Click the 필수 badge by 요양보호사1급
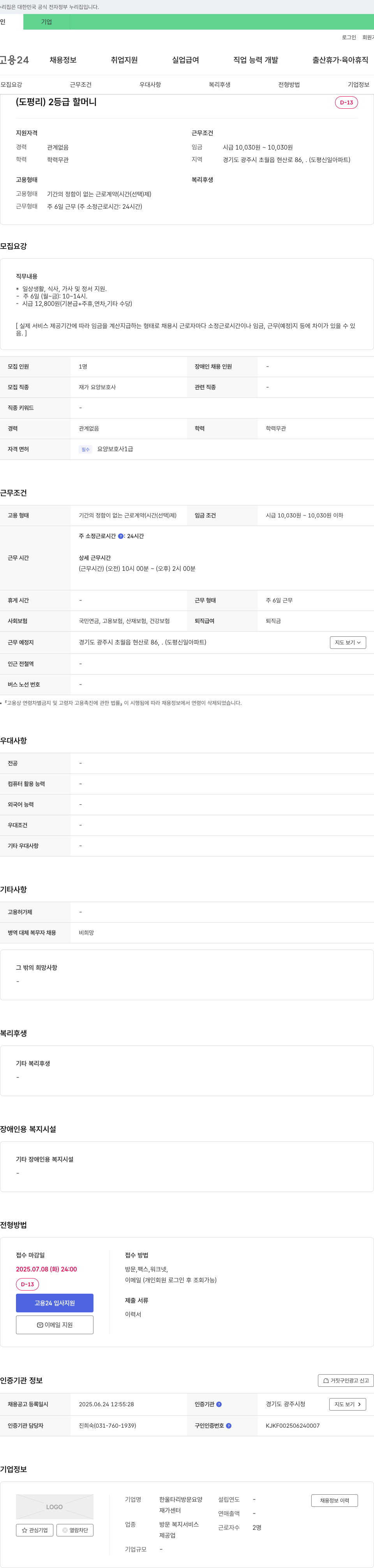 point(85,449)
